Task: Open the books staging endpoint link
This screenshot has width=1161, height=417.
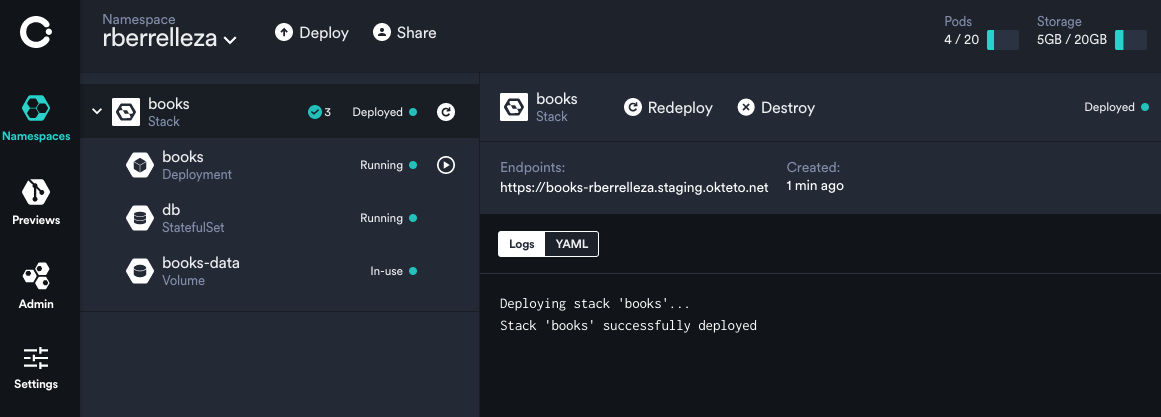Action: point(634,187)
